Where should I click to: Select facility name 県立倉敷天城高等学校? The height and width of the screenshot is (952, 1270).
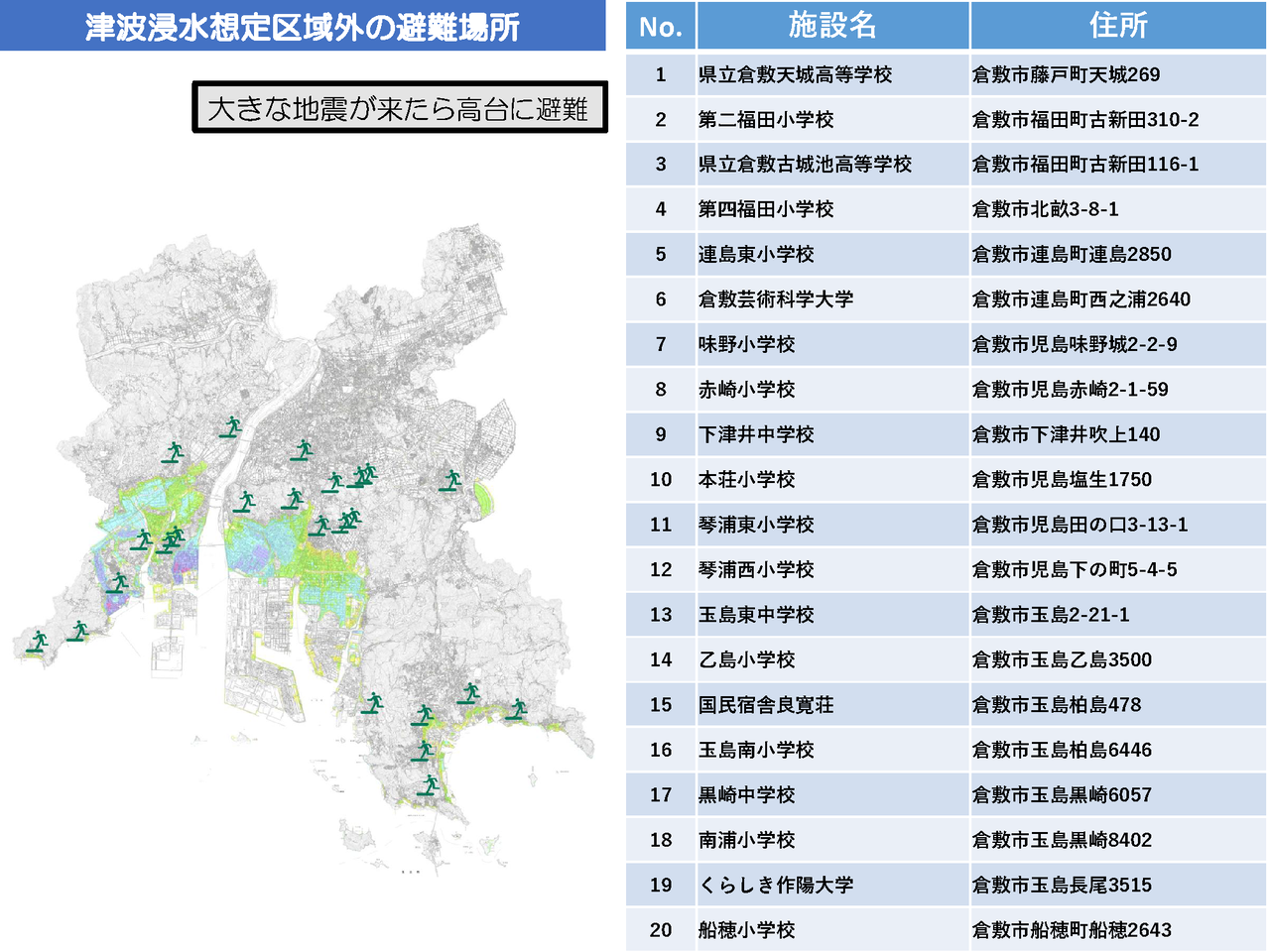tap(795, 74)
